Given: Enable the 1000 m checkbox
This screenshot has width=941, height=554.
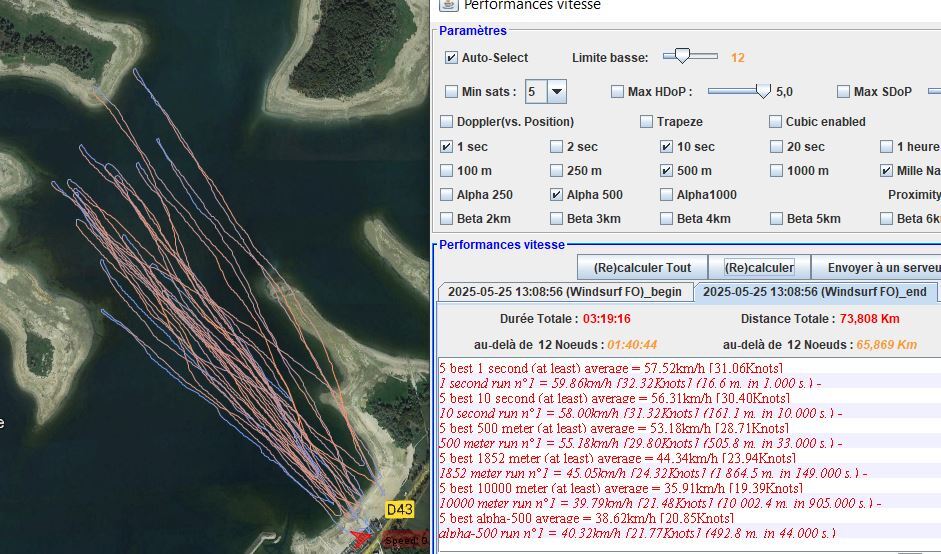Looking at the screenshot, I should [777, 170].
